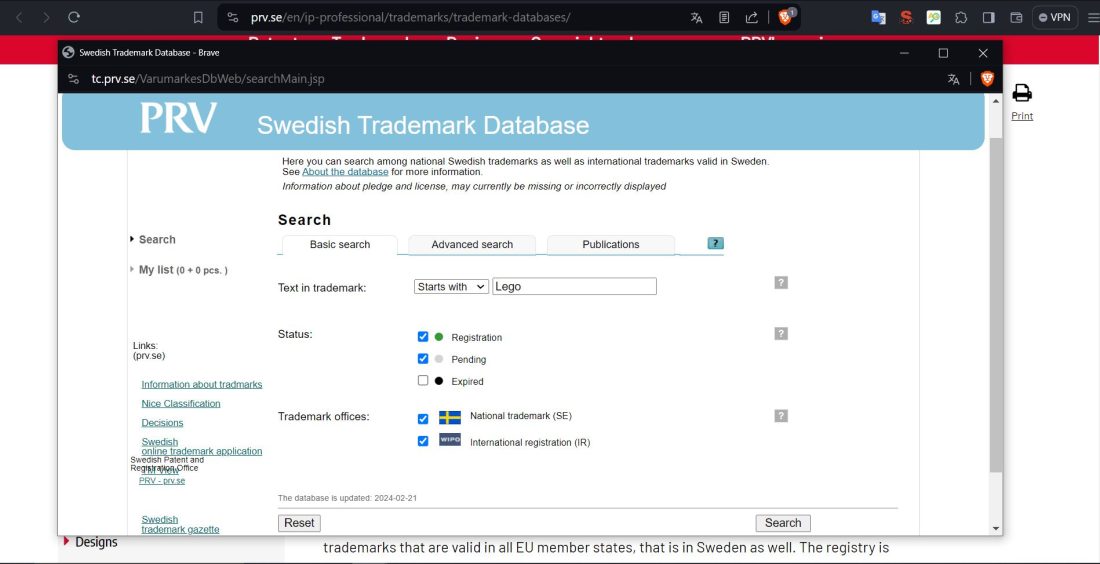1100x564 pixels.
Task: Click the blue help icon beside Publications tab
Action: pyautogui.click(x=715, y=243)
